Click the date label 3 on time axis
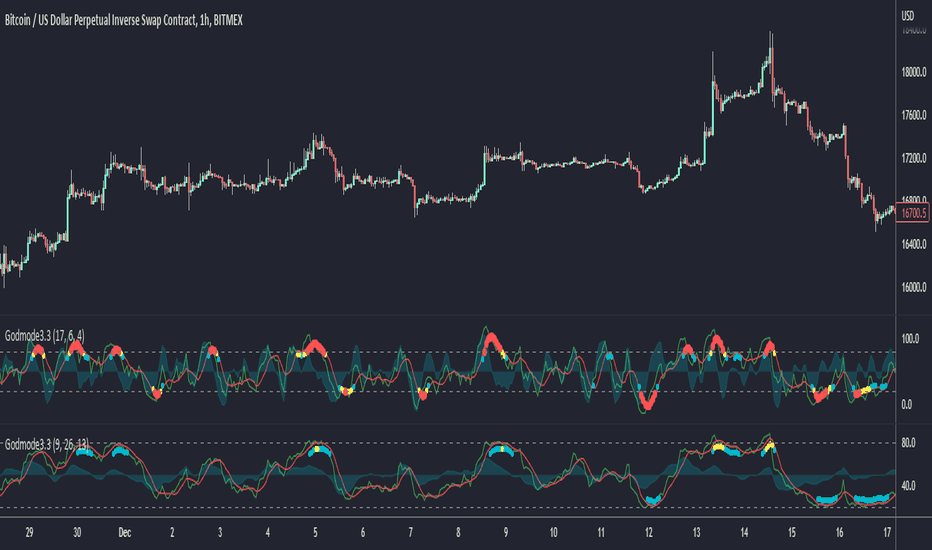This screenshot has width=932, height=550. (x=220, y=533)
